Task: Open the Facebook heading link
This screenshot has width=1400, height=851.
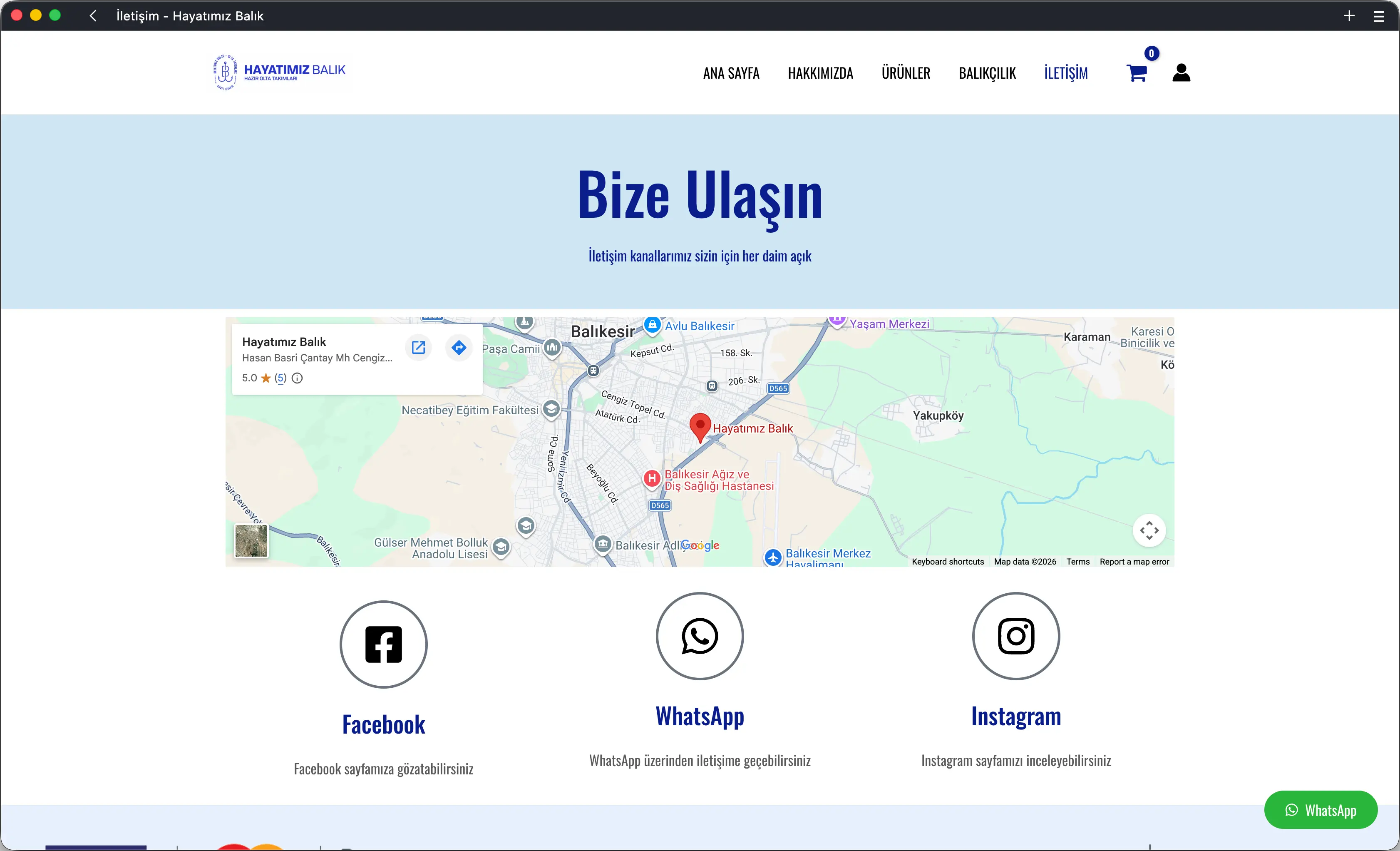Action: (x=384, y=725)
